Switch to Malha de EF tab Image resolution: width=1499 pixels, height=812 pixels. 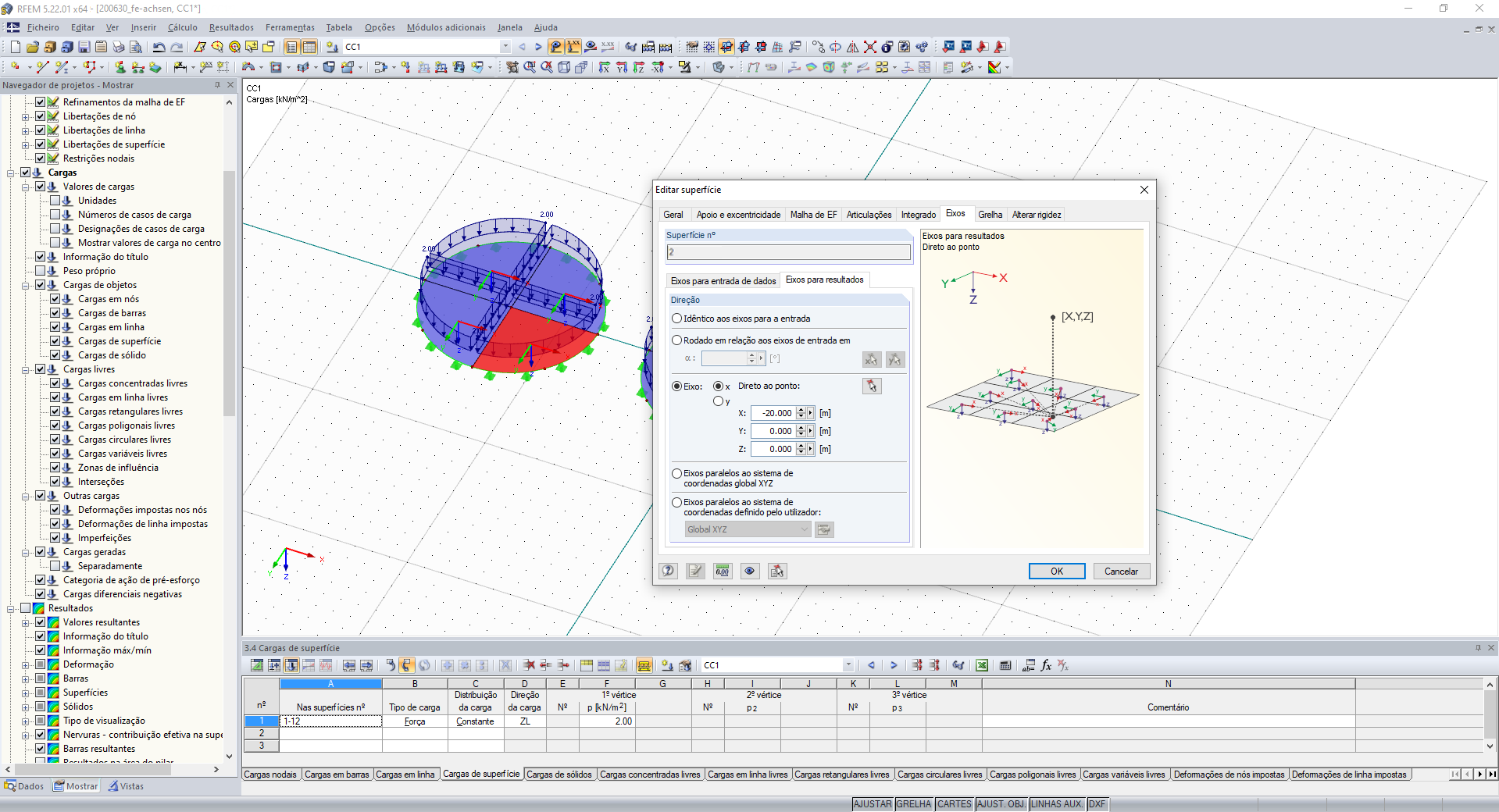[x=813, y=215]
